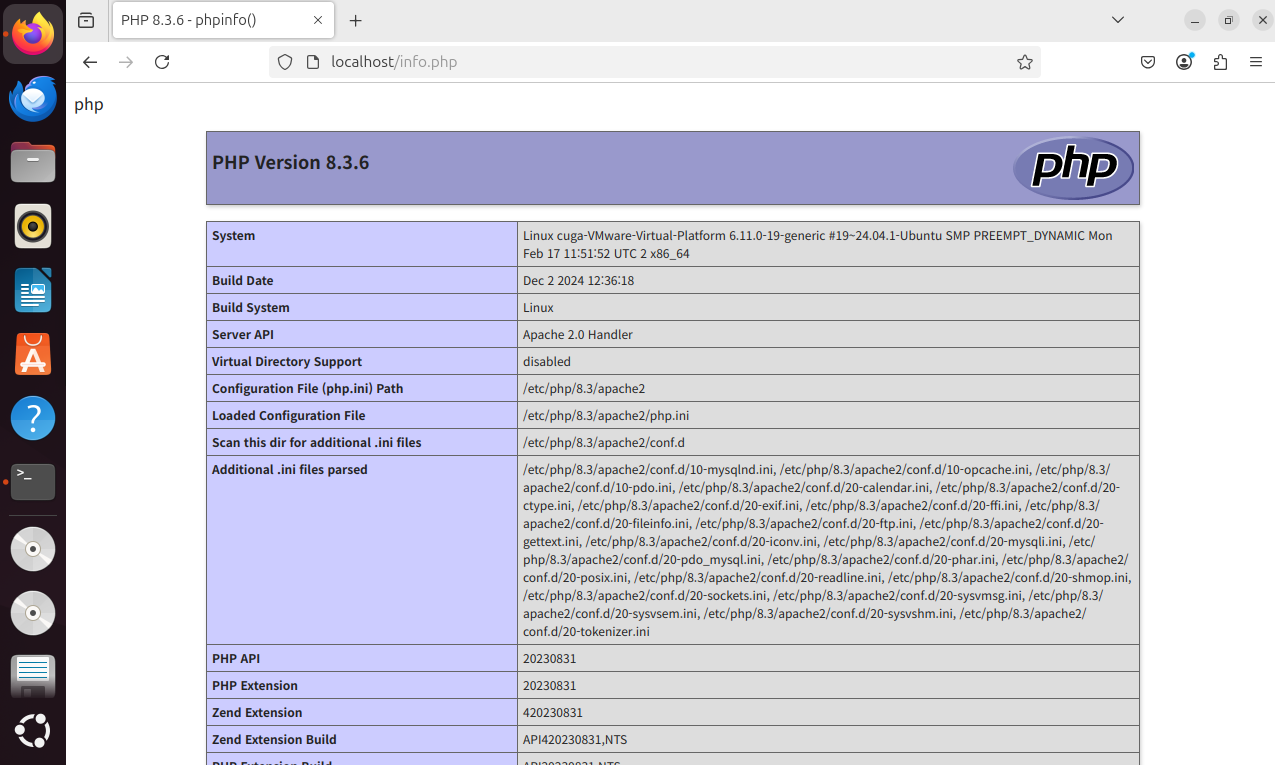Open the Extensions puzzle icon
This screenshot has width=1275, height=765.
[x=1220, y=62]
